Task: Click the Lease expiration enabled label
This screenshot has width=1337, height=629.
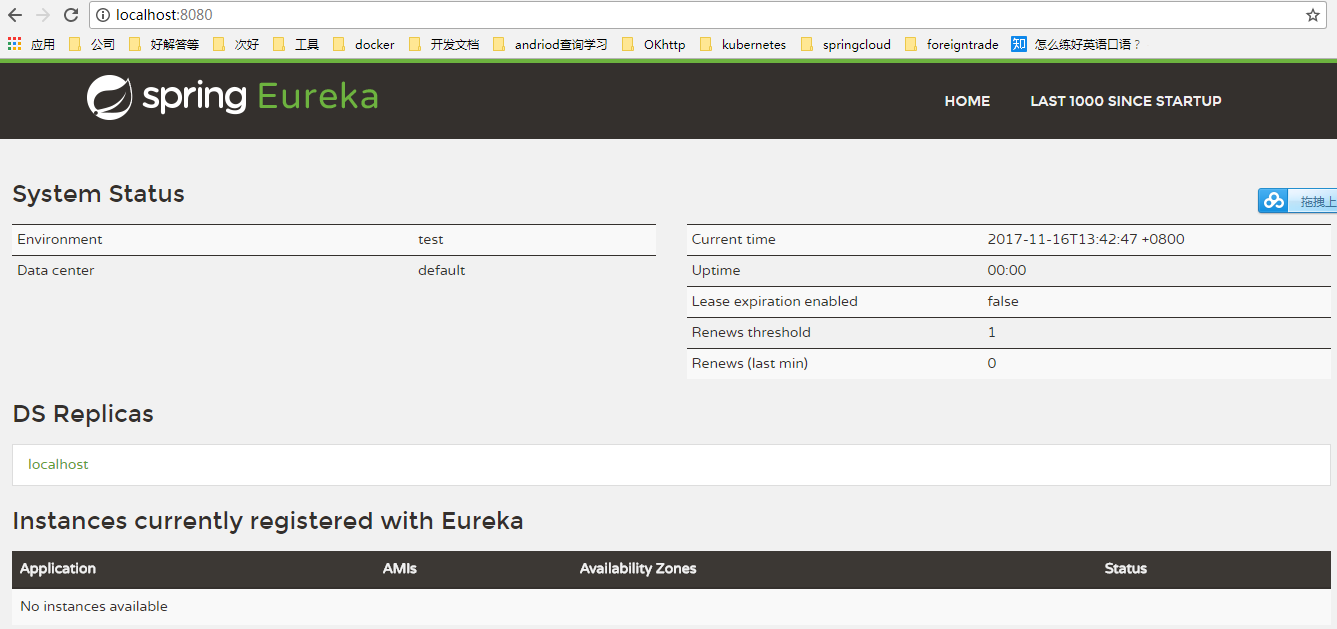Action: pos(775,301)
